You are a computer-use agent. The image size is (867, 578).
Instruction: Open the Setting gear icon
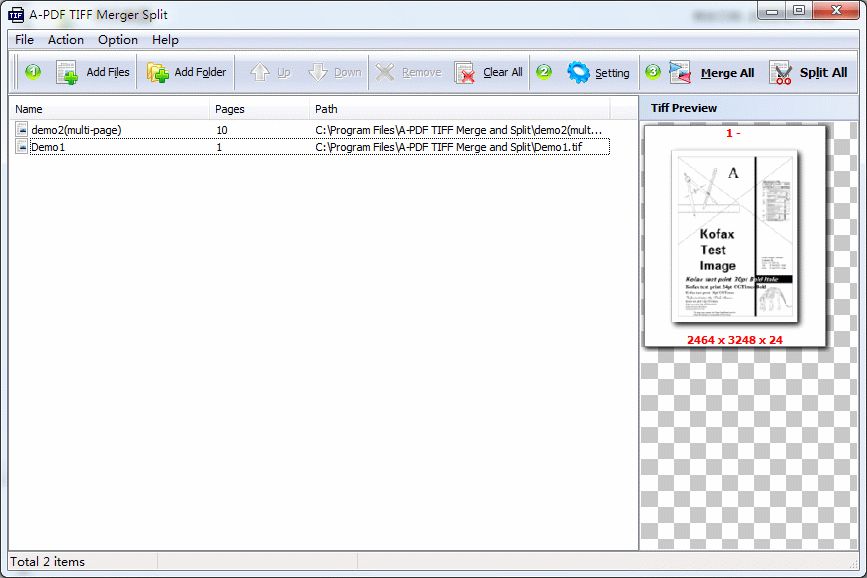[578, 72]
